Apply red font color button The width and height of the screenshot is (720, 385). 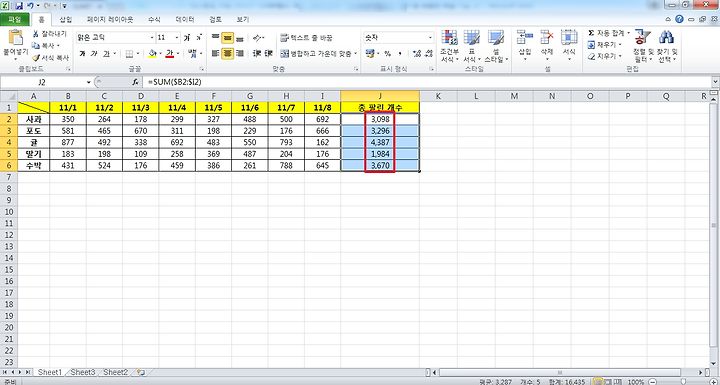169,54
